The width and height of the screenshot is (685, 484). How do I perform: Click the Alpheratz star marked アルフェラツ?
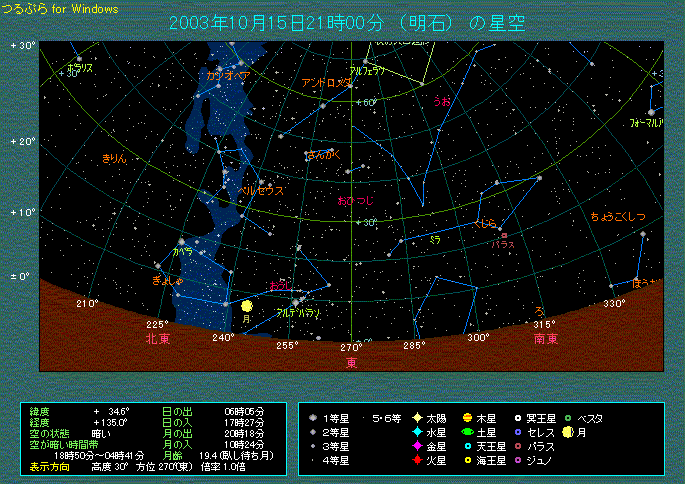tap(365, 61)
